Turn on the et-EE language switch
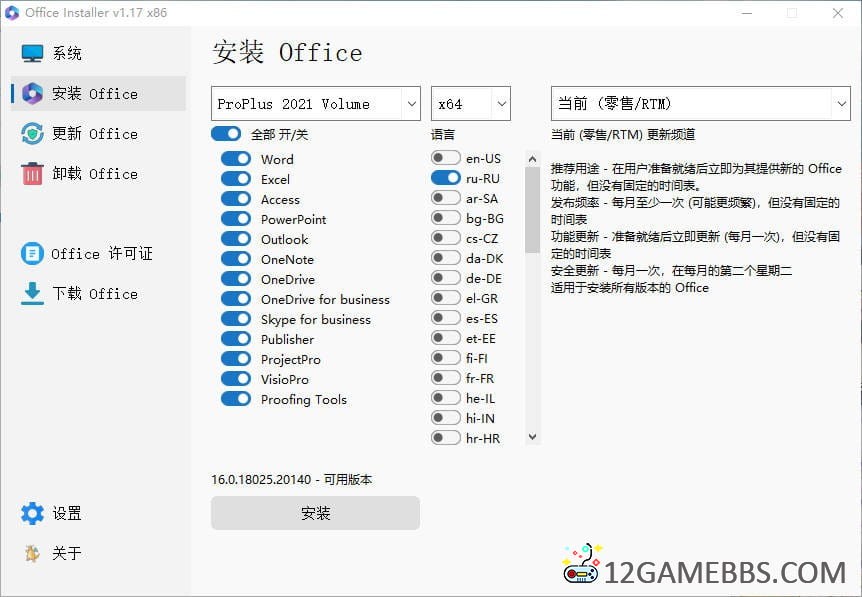This screenshot has width=862, height=597. click(446, 338)
